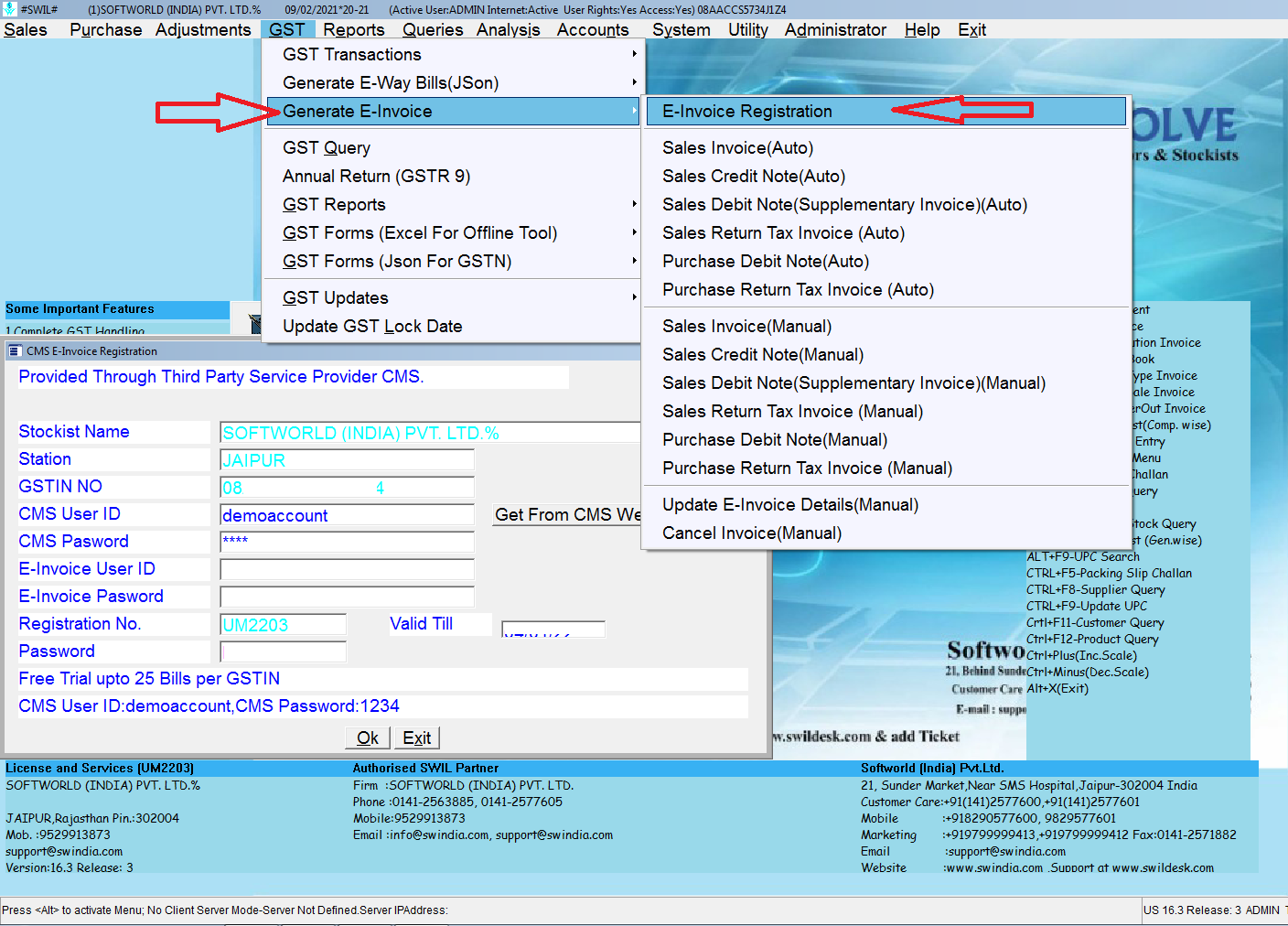The width and height of the screenshot is (1288, 926).
Task: Click the CMS Pasword field
Action: click(348, 543)
